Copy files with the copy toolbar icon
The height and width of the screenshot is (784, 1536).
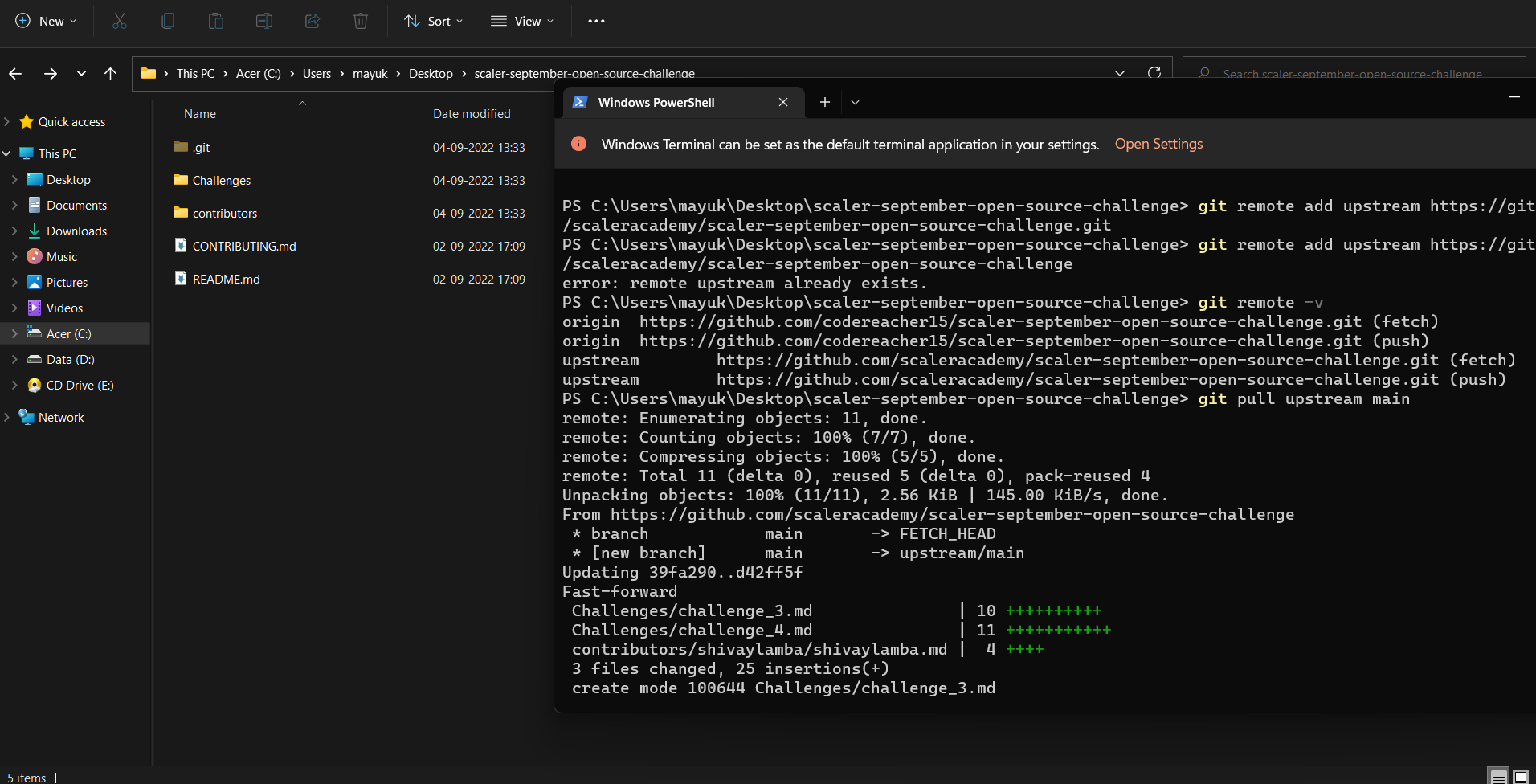click(x=168, y=21)
